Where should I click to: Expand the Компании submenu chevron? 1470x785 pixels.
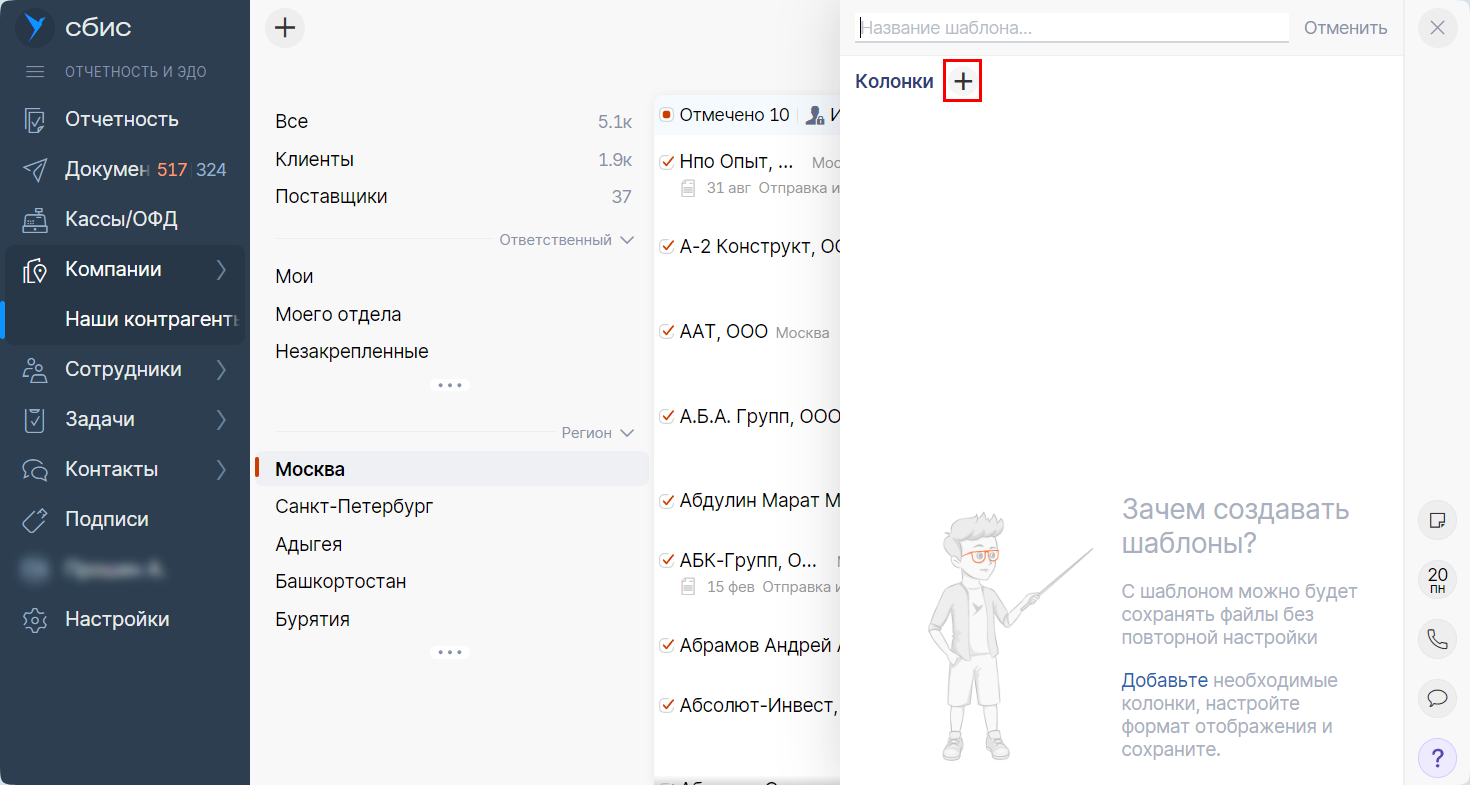(x=221, y=270)
